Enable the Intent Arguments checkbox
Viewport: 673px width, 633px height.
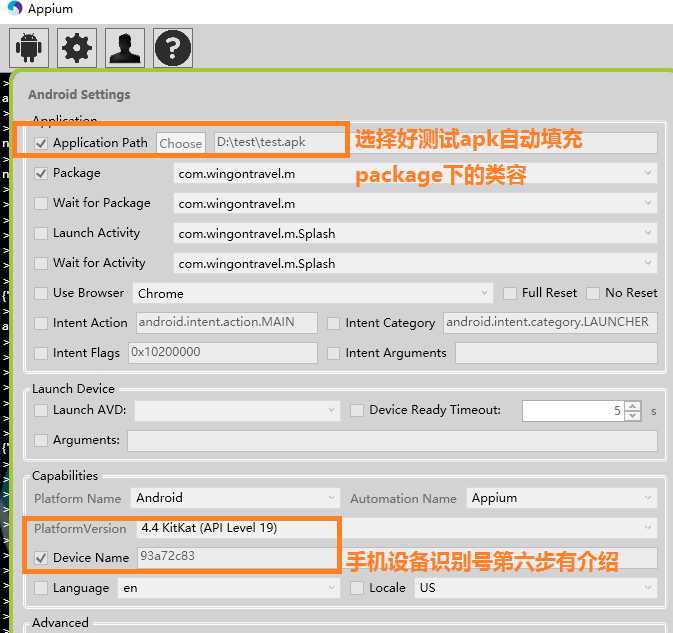pyautogui.click(x=333, y=353)
